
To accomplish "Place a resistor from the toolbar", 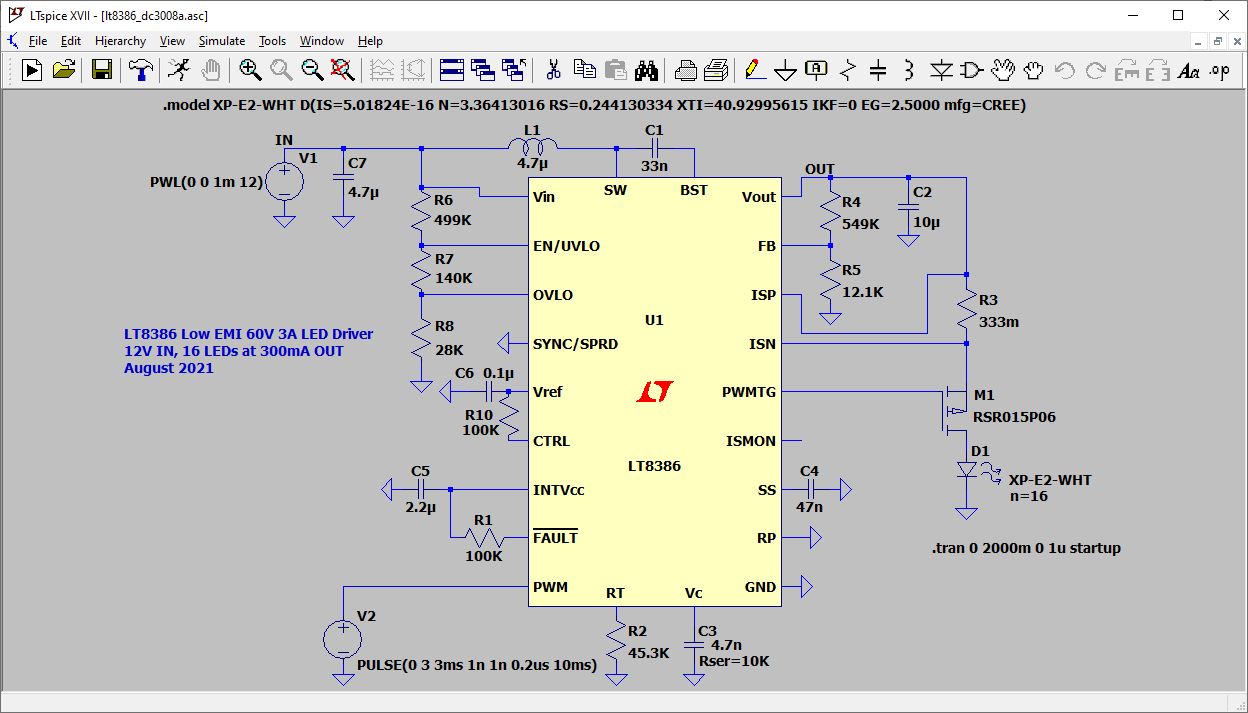I will [848, 69].
